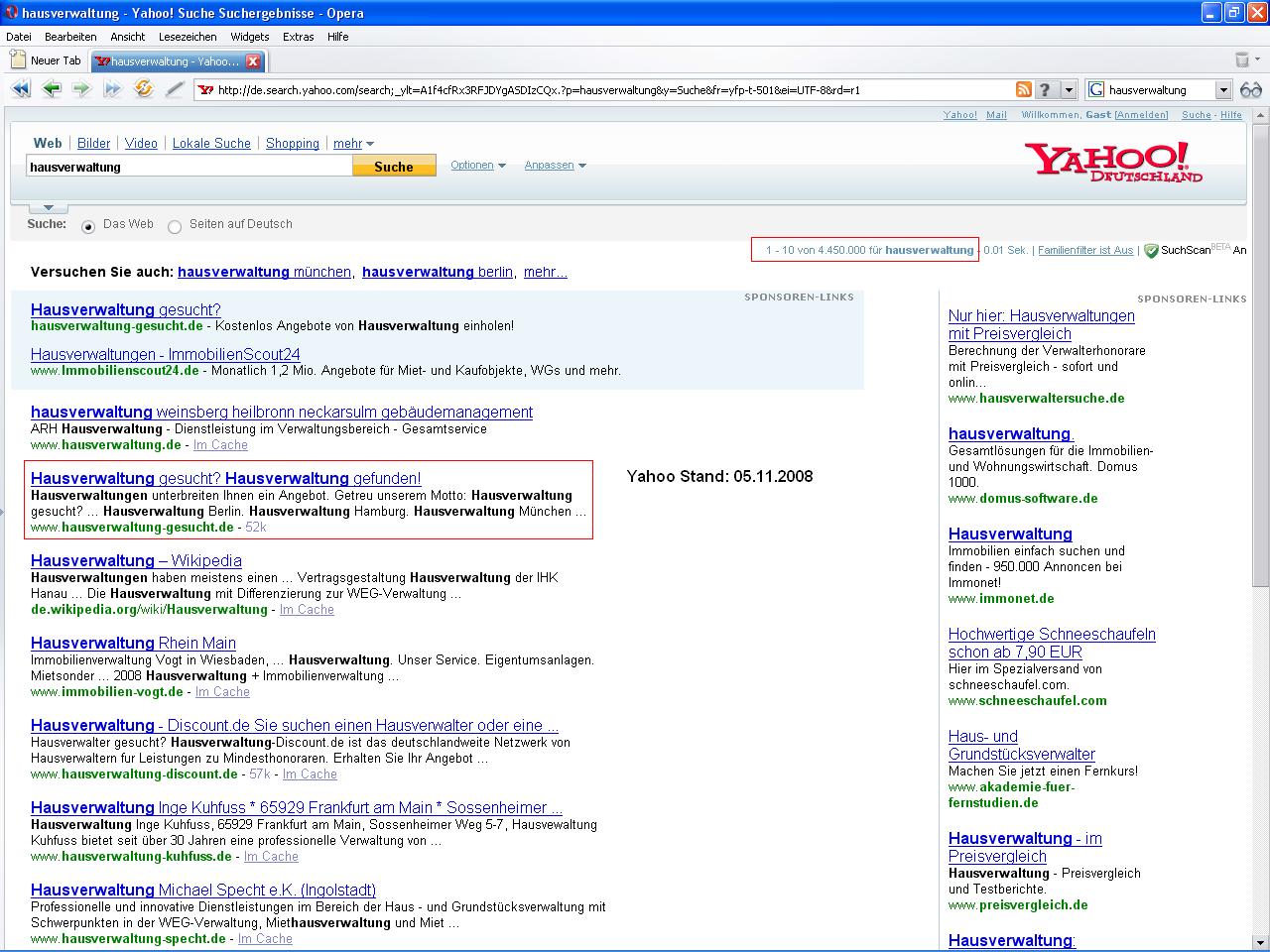This screenshot has width=1270, height=952.
Task: Open the "Optionen" dropdown
Action: 478,166
